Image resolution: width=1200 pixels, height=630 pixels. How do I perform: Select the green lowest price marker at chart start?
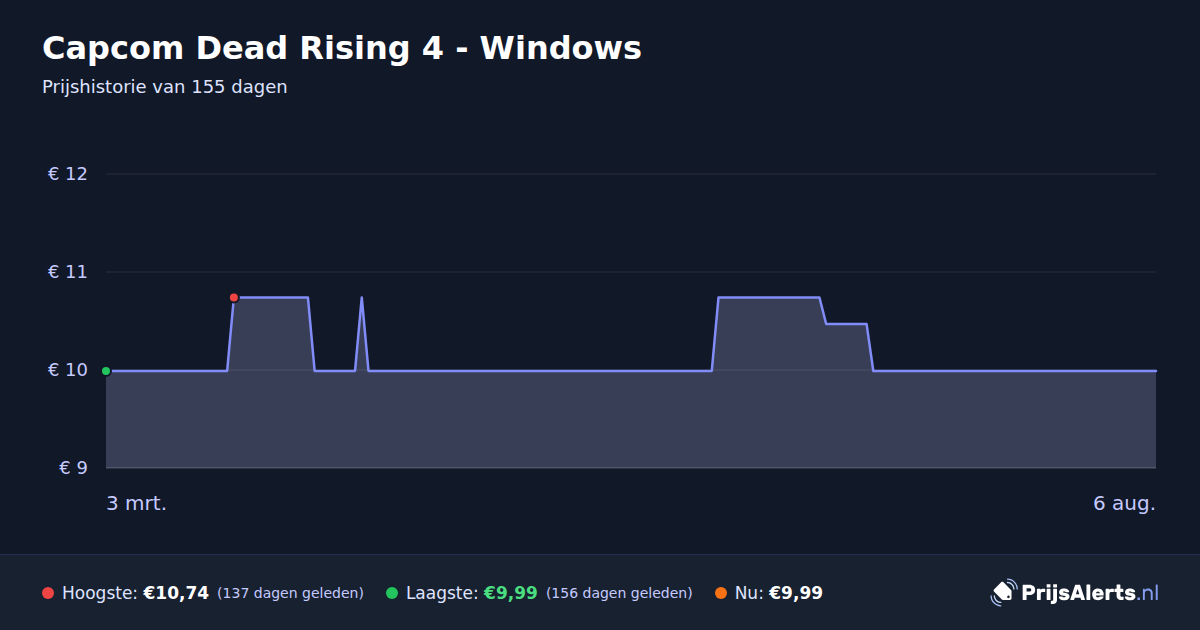point(106,371)
